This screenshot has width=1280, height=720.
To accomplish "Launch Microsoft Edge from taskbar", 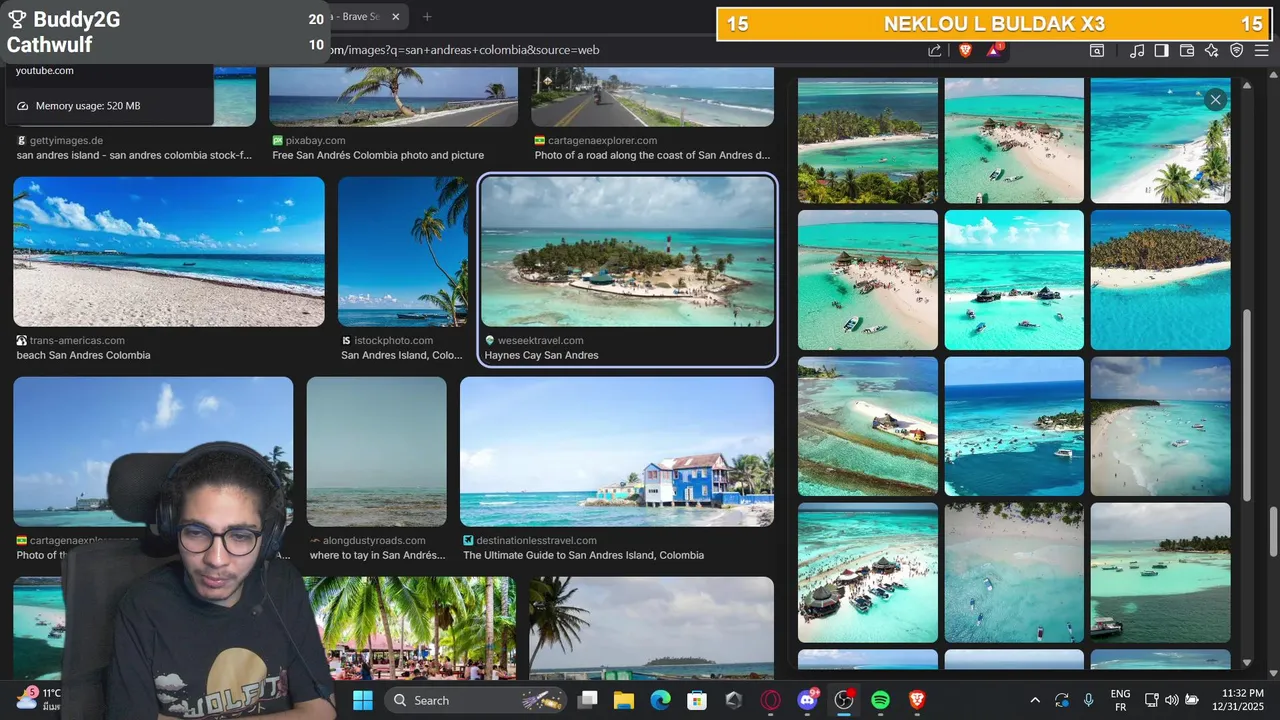I will [x=660, y=700].
